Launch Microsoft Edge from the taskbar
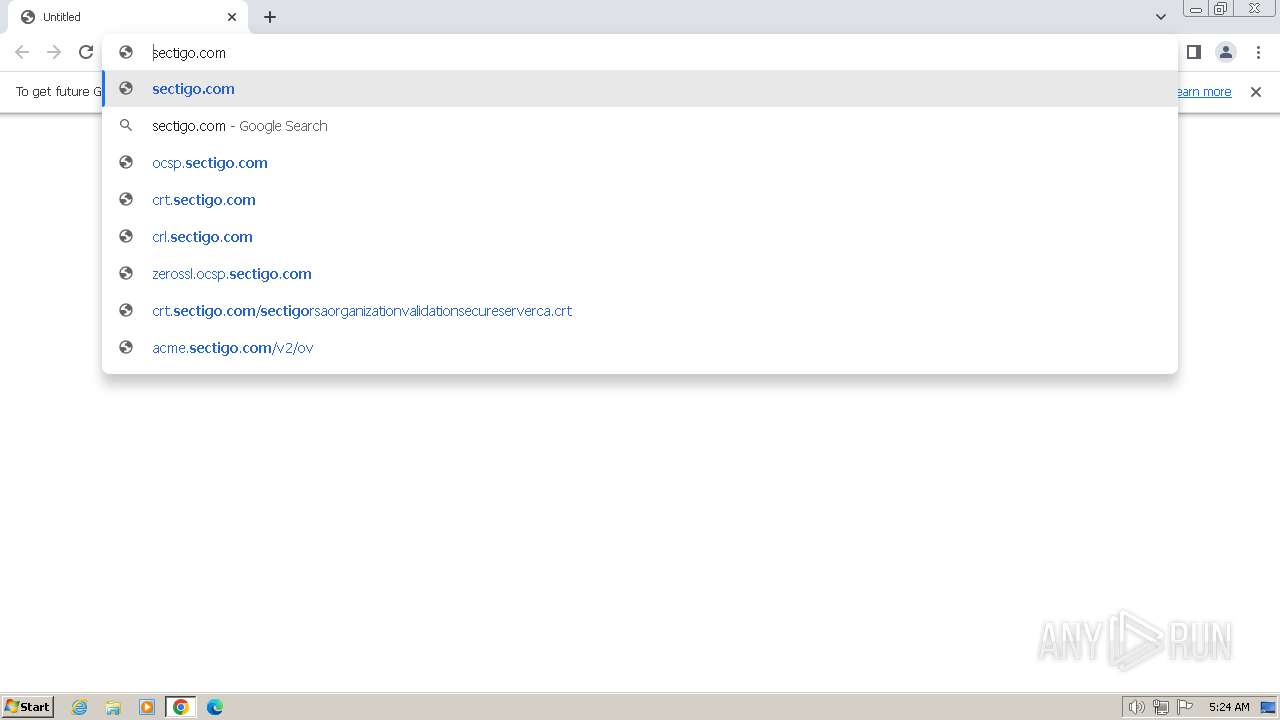Screen dimensions: 1280x720 coord(215,707)
